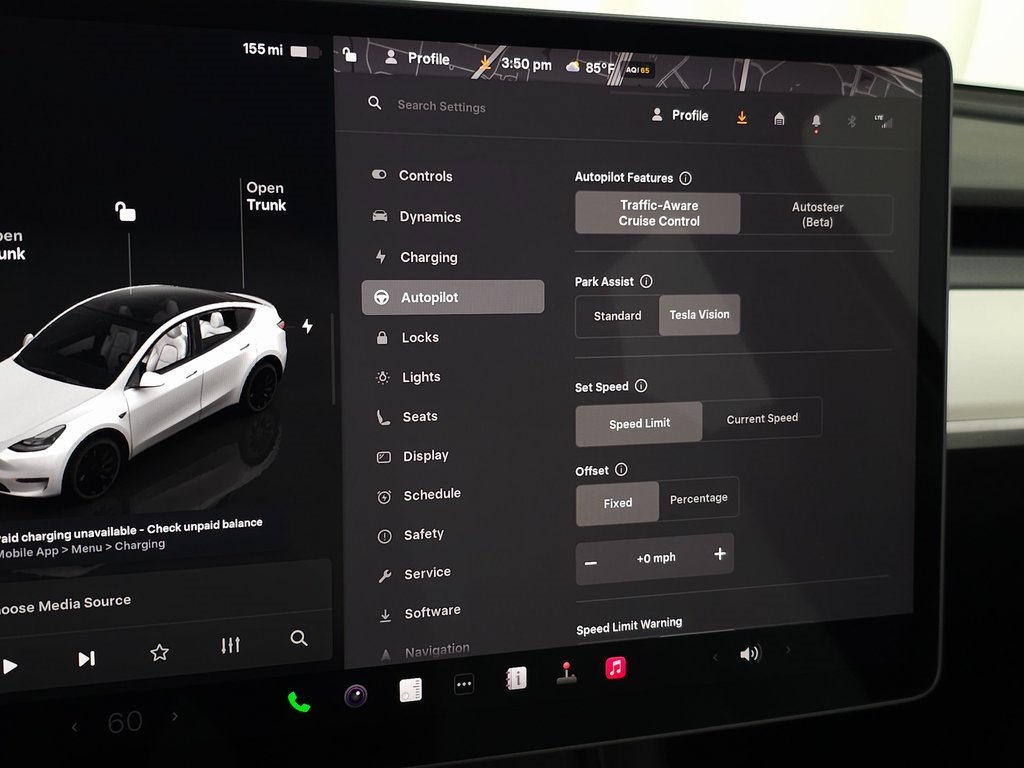Raise volume with the right arrow by the speaker
The image size is (1024, 768).
coord(788,649)
